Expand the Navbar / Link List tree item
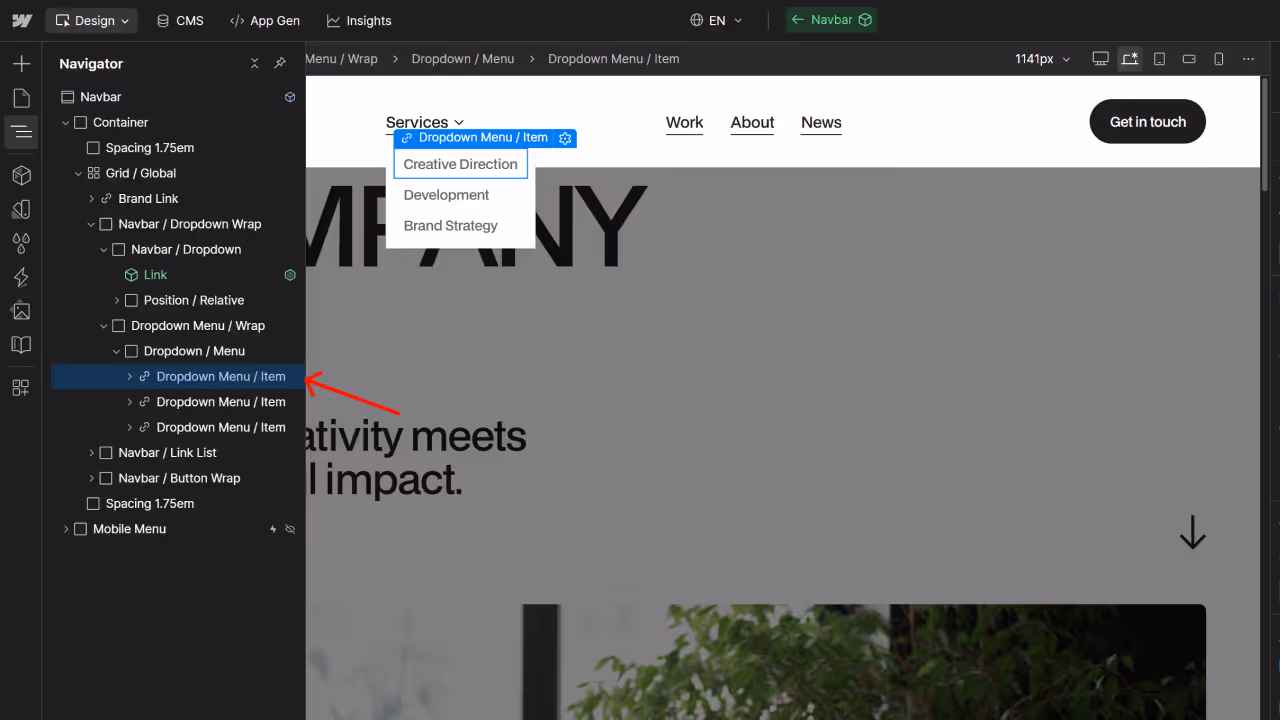The image size is (1280, 720). pyautogui.click(x=90, y=452)
